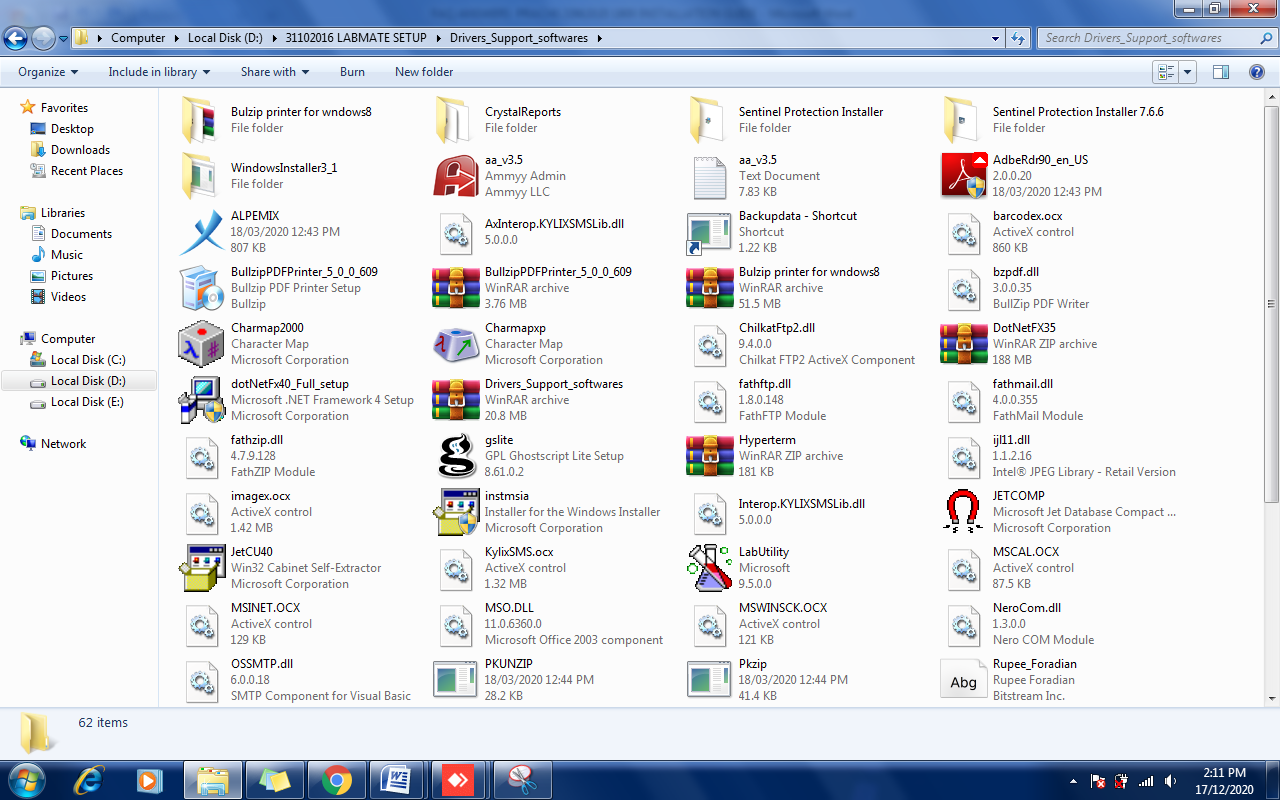
Task: Select the Drivers_Support_softwares WinRAR archive icon
Action: [456, 400]
